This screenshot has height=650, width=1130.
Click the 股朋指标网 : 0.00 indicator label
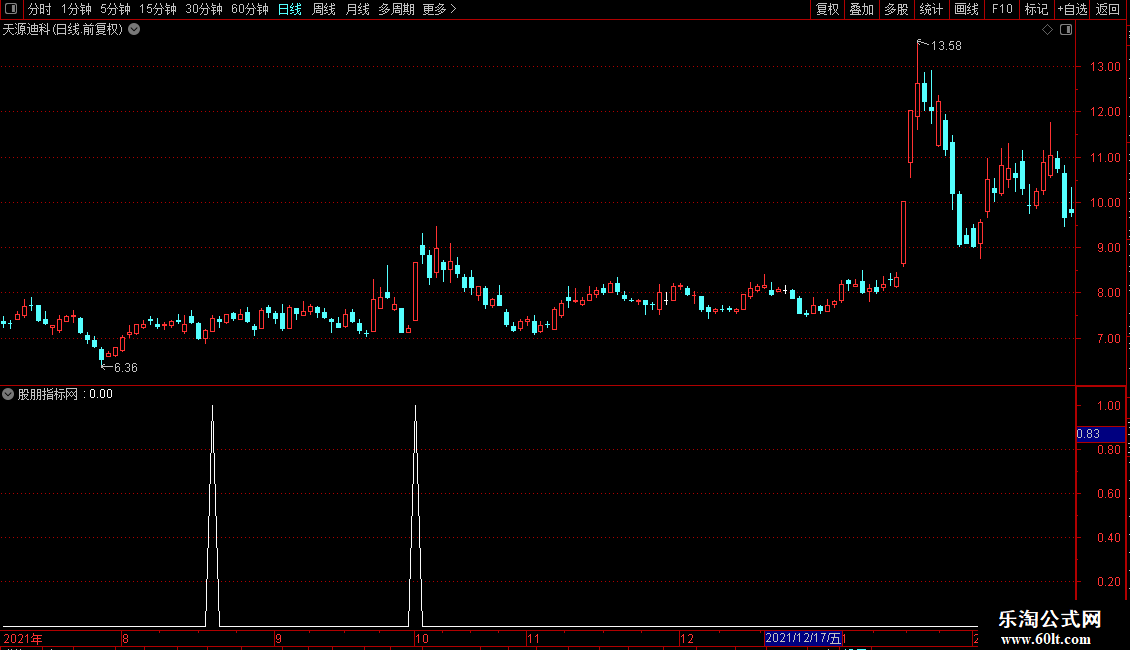pos(65,394)
